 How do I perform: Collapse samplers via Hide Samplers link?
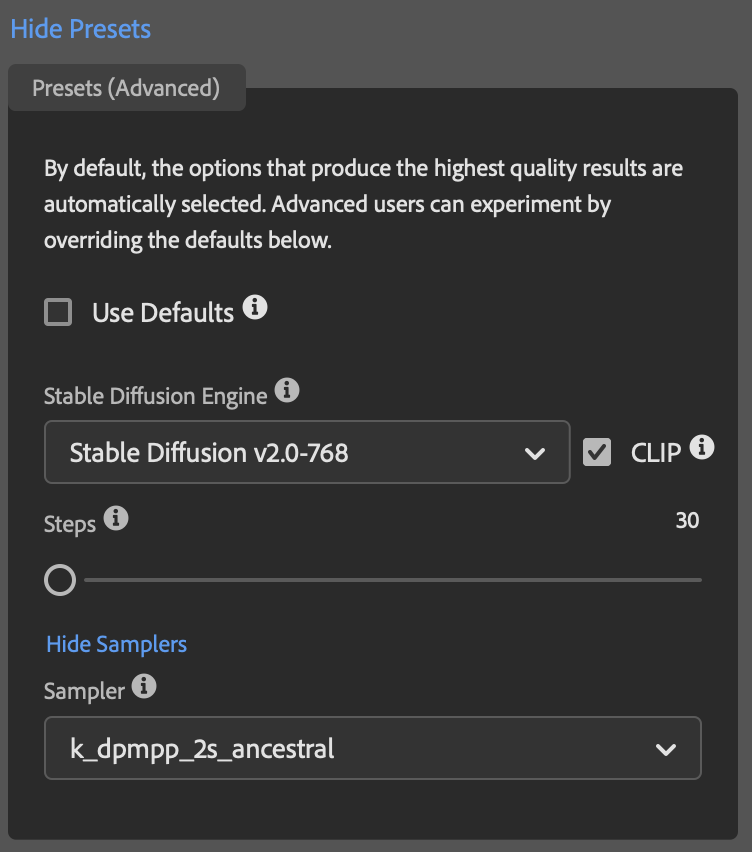116,644
